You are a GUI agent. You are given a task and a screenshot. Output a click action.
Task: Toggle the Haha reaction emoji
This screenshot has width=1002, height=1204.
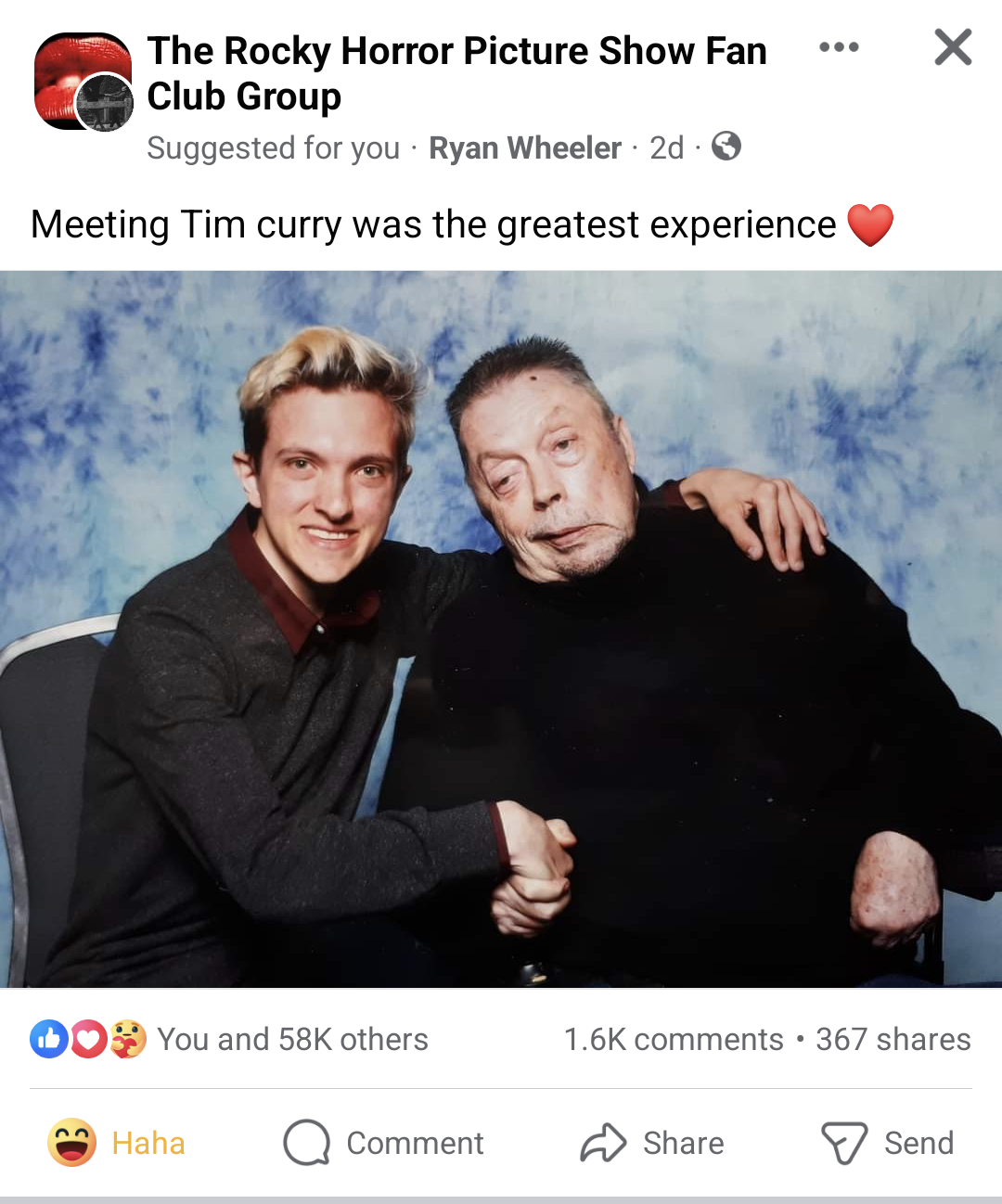[72, 1142]
